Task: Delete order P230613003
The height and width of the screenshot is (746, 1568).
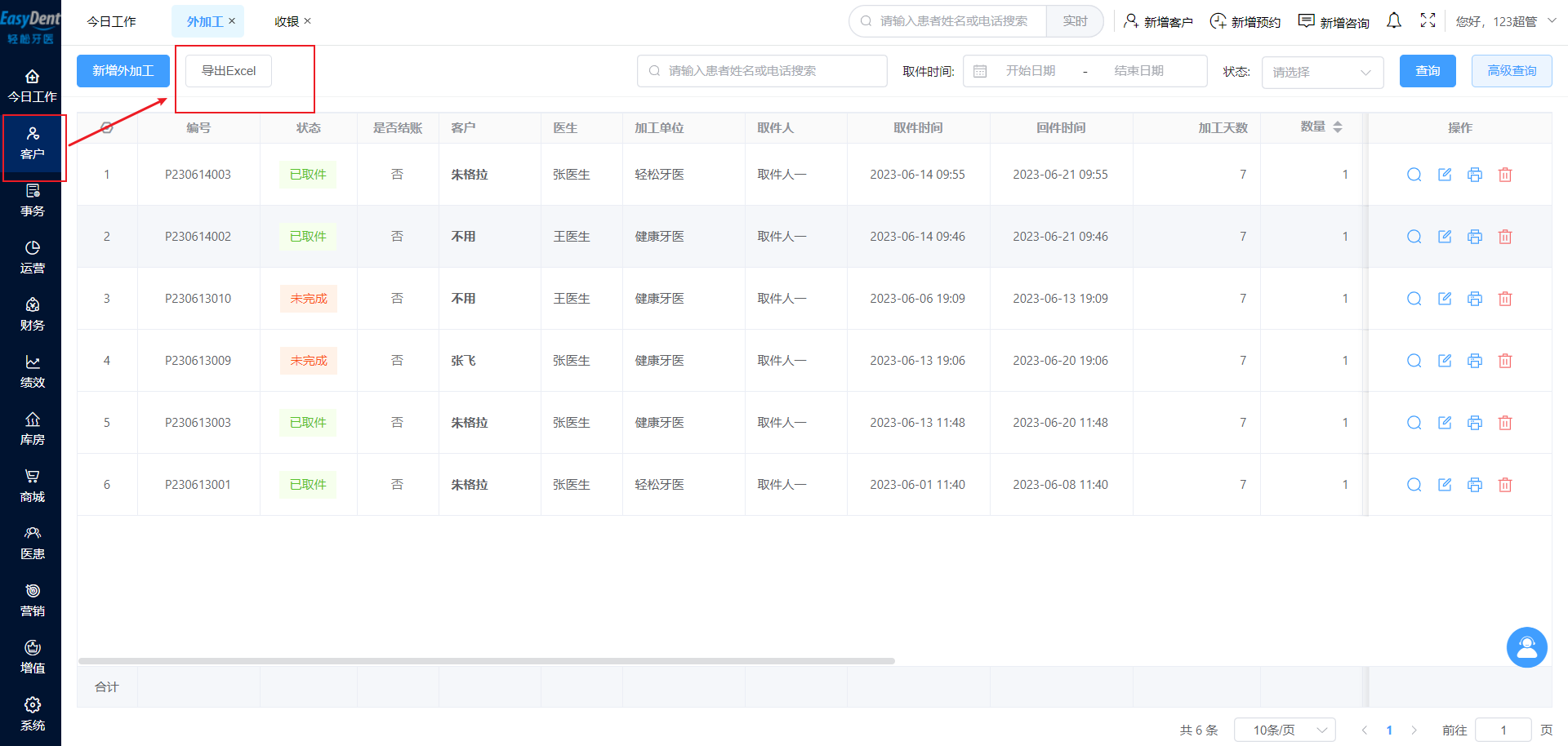Action: (x=1505, y=423)
